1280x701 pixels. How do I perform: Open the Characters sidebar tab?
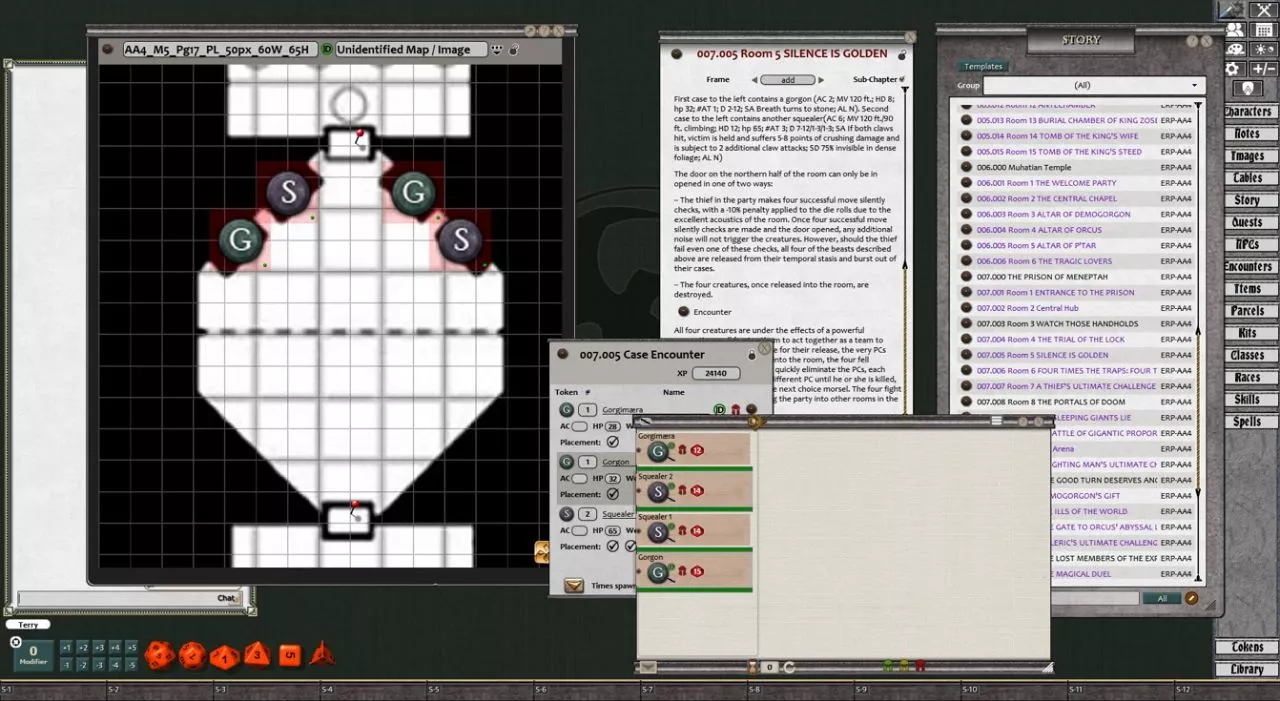click(x=1248, y=112)
